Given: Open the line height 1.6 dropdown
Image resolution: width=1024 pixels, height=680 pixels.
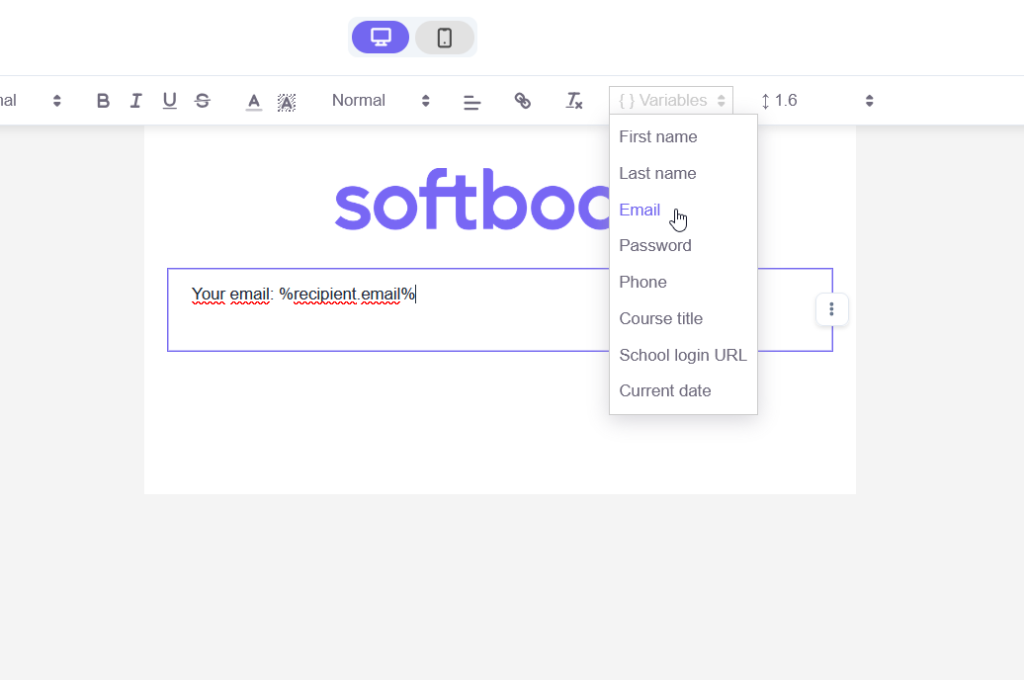Looking at the screenshot, I should [x=816, y=101].
